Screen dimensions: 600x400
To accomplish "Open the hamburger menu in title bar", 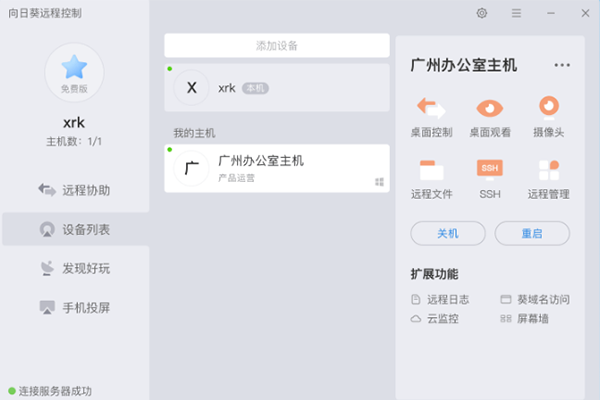I will [516, 13].
